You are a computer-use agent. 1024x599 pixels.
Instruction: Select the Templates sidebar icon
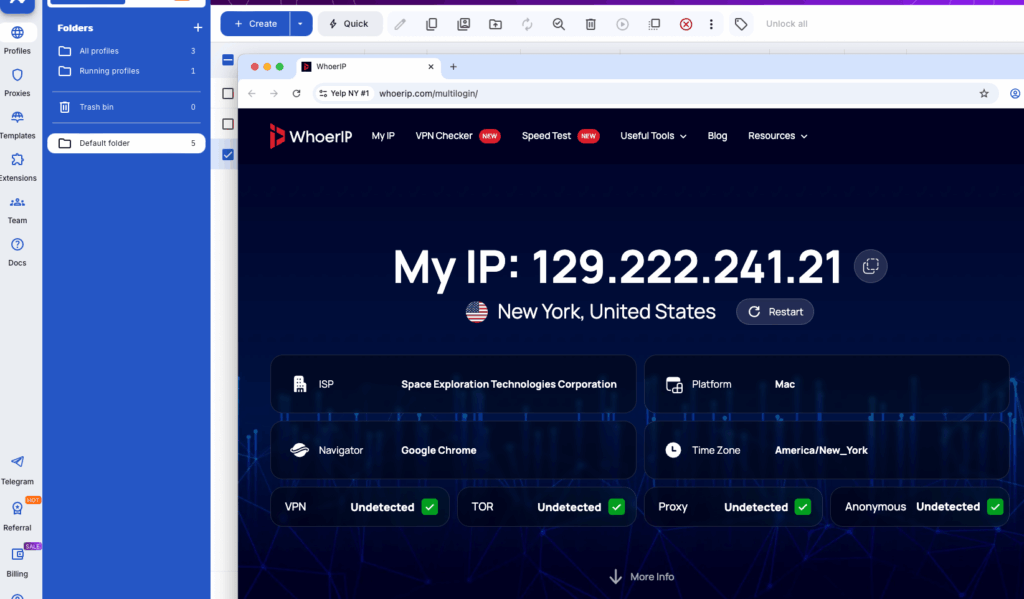pos(18,122)
